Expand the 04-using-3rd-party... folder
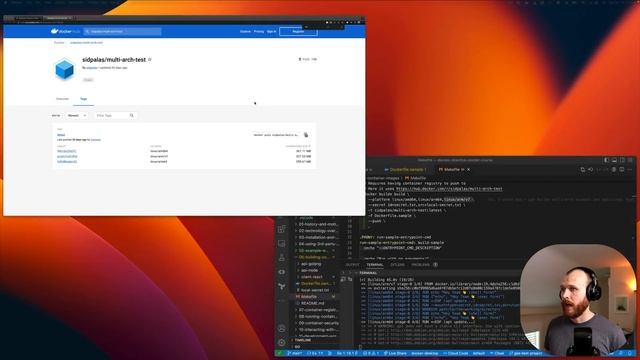The height and width of the screenshot is (360, 640). (317, 244)
